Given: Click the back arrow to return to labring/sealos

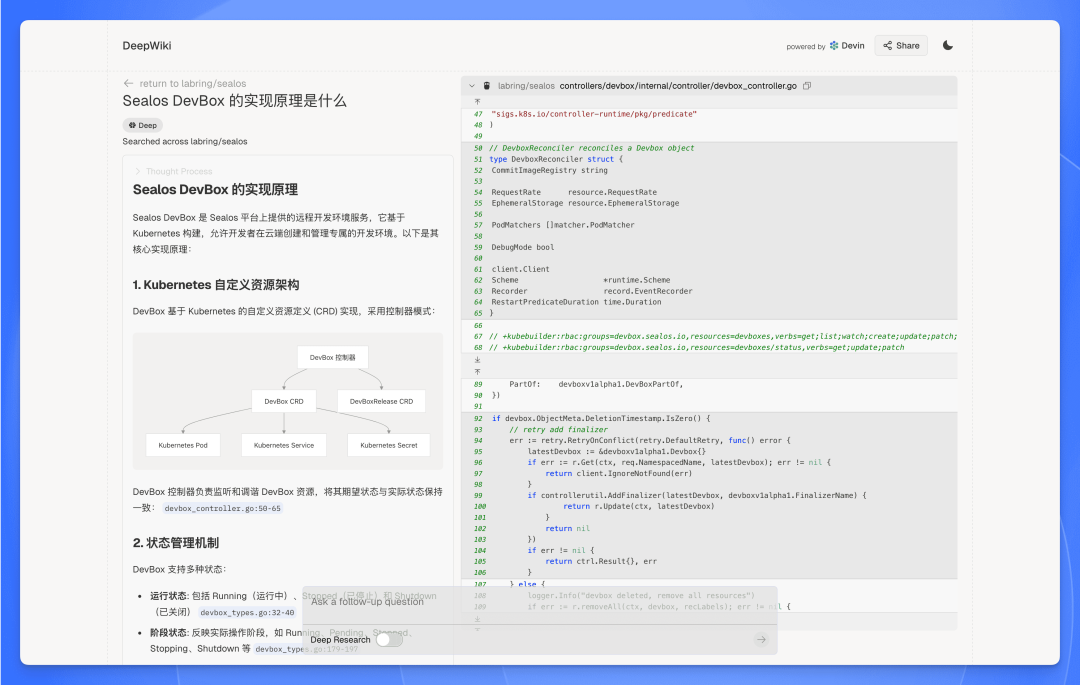Looking at the screenshot, I should click(128, 83).
